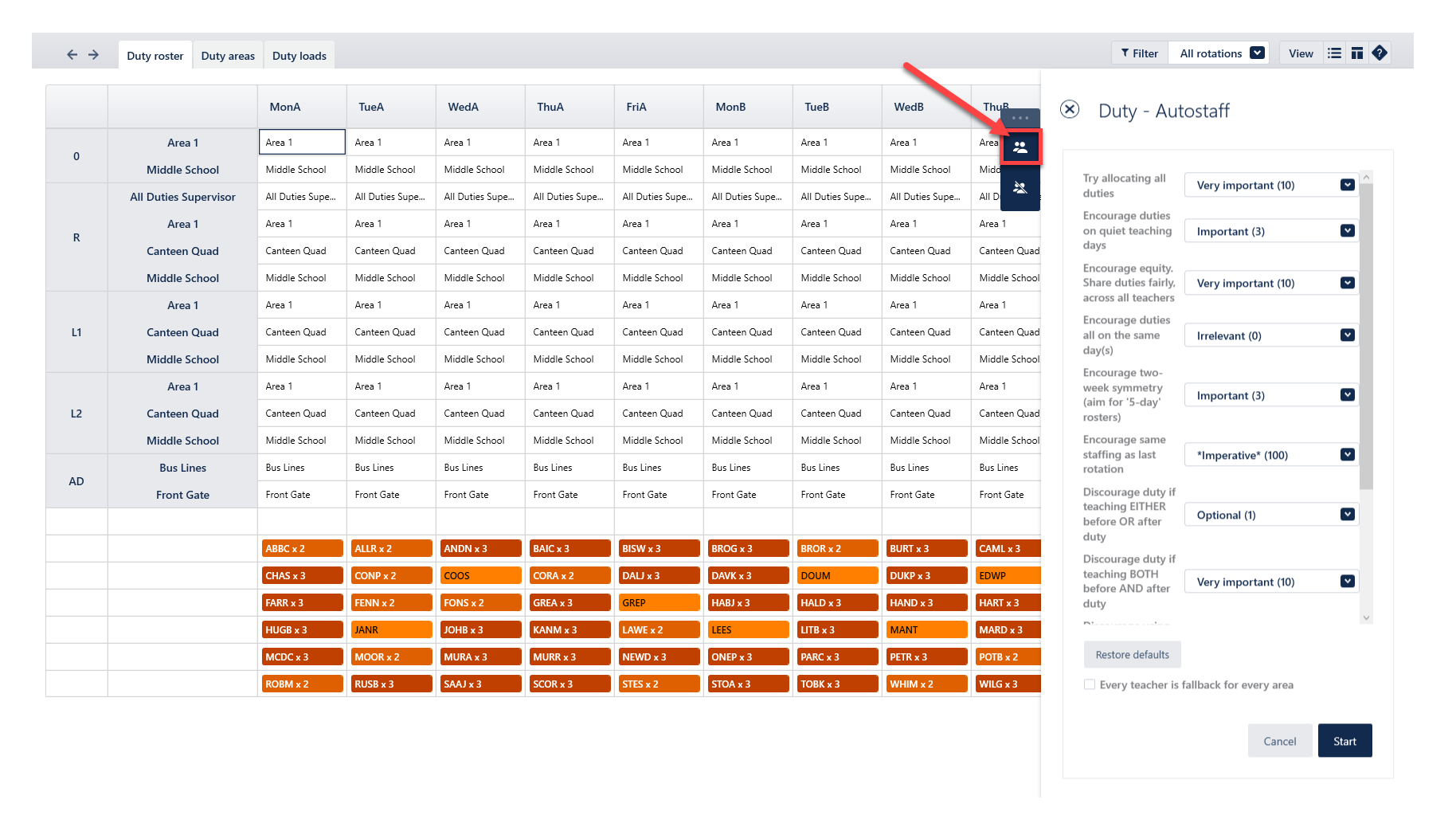Select the WedA column header
The image size is (1456, 831).
pos(480,107)
